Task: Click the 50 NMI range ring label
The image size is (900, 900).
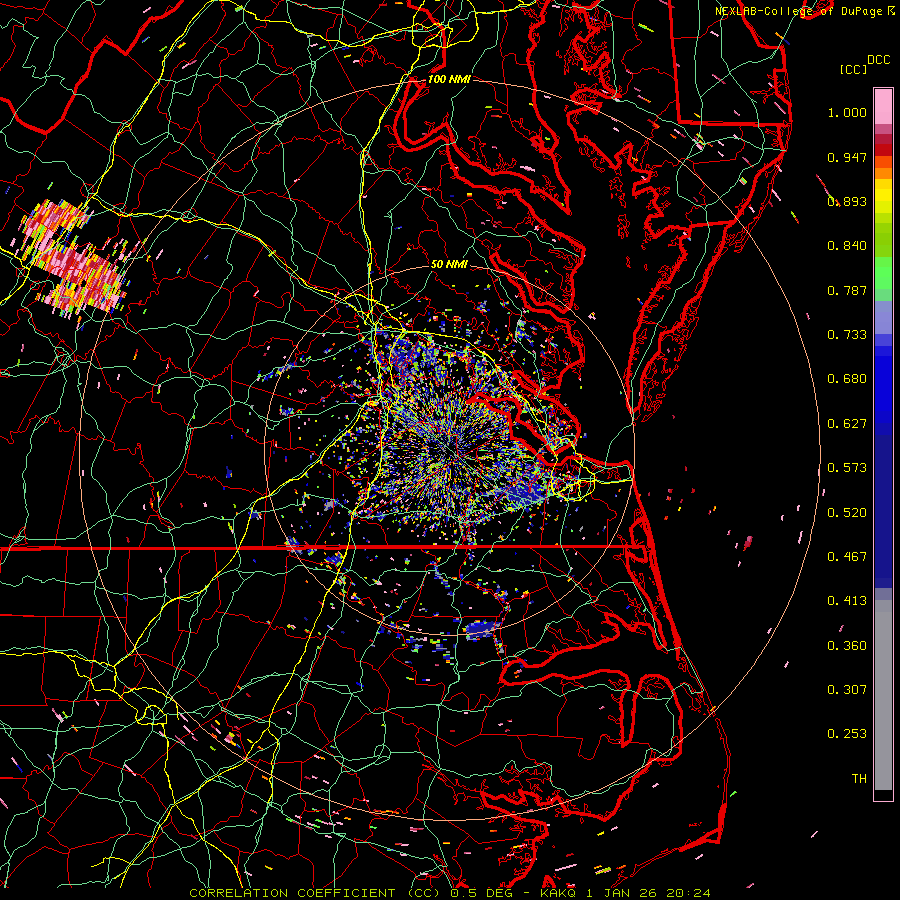Action: 449,264
